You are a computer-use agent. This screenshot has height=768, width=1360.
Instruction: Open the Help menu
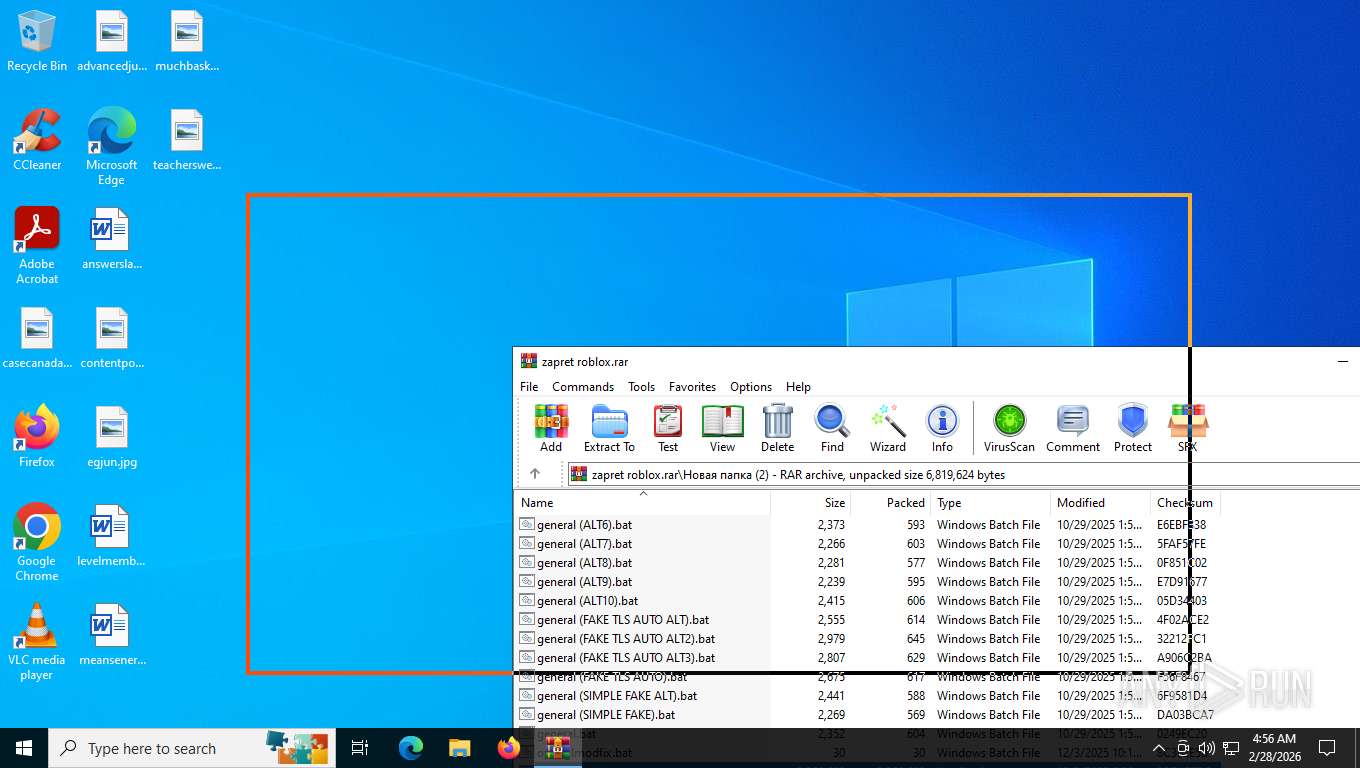[798, 387]
